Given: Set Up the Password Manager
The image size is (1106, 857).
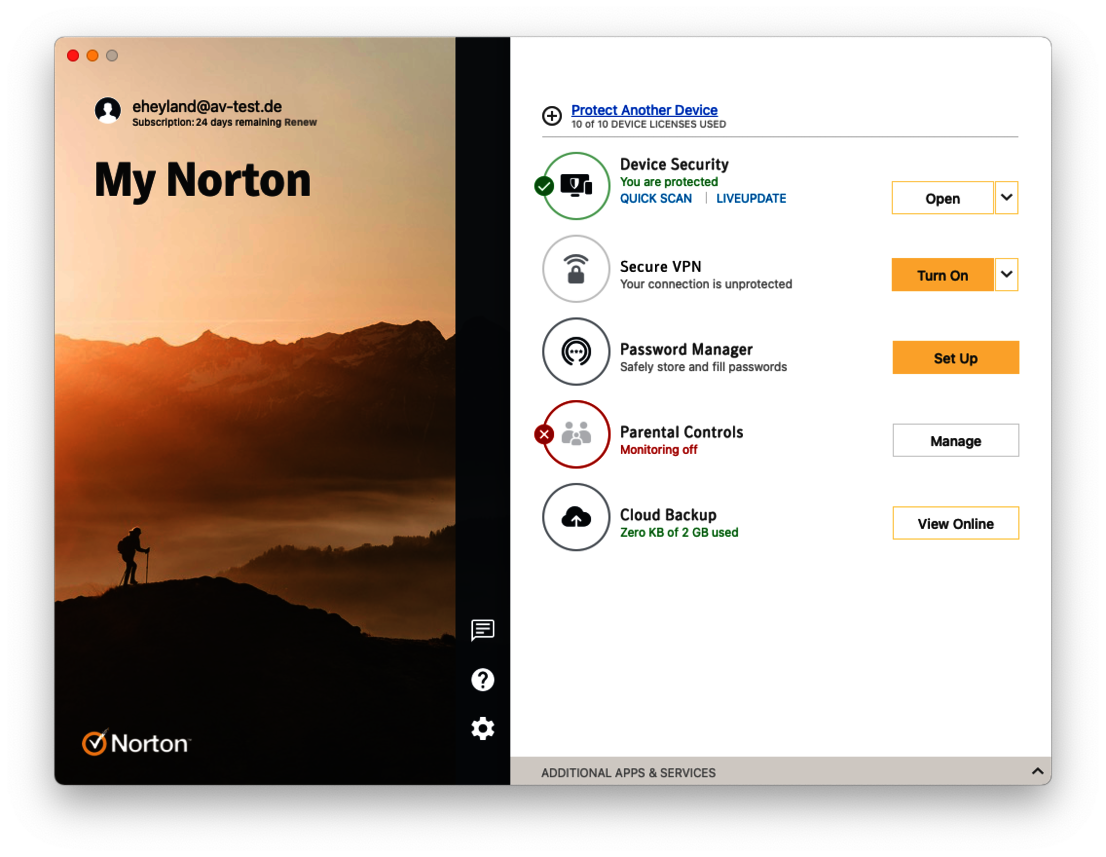Looking at the screenshot, I should coord(955,357).
